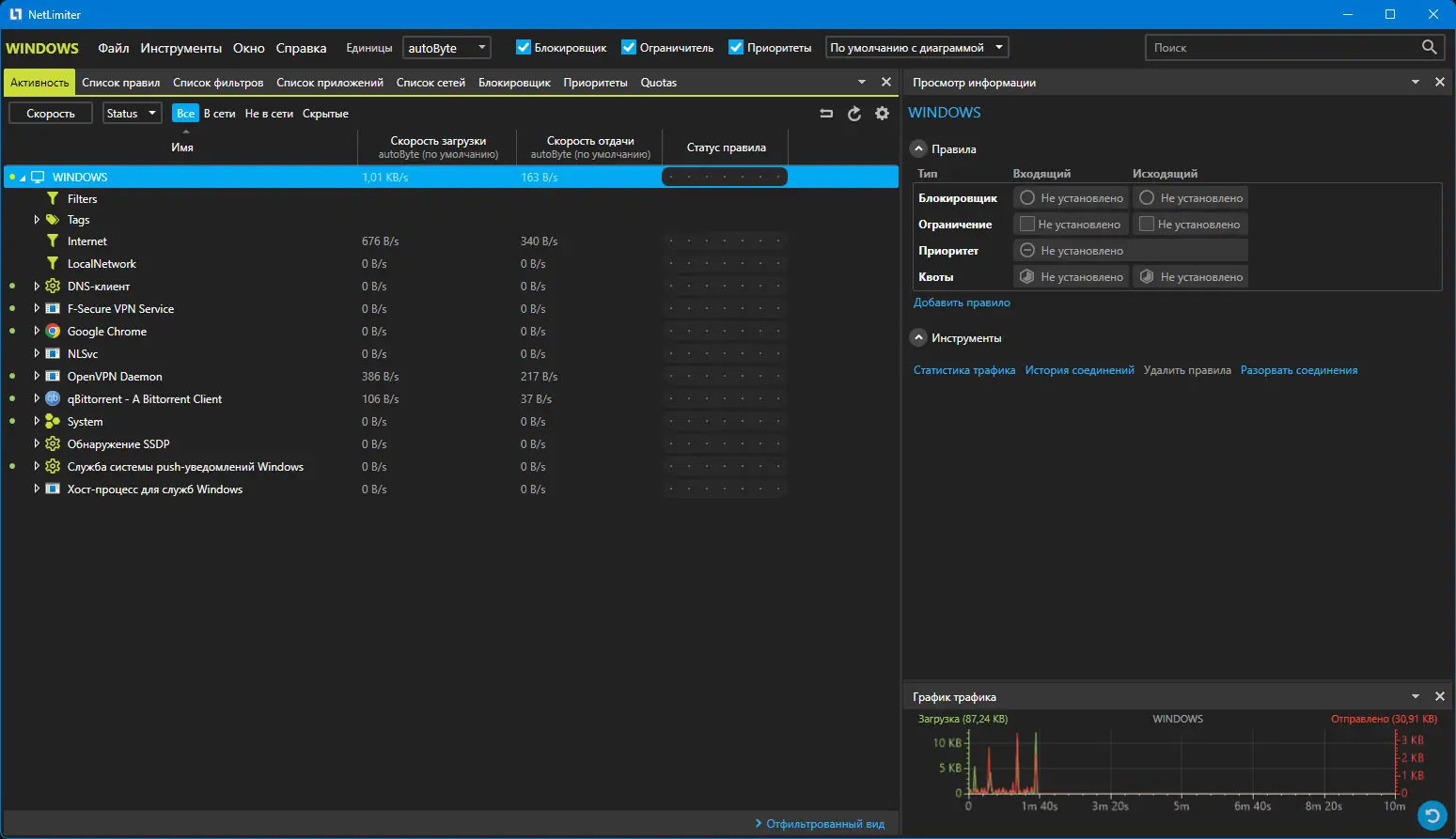
Task: Click the search magnifier icon
Action: pos(1429,47)
